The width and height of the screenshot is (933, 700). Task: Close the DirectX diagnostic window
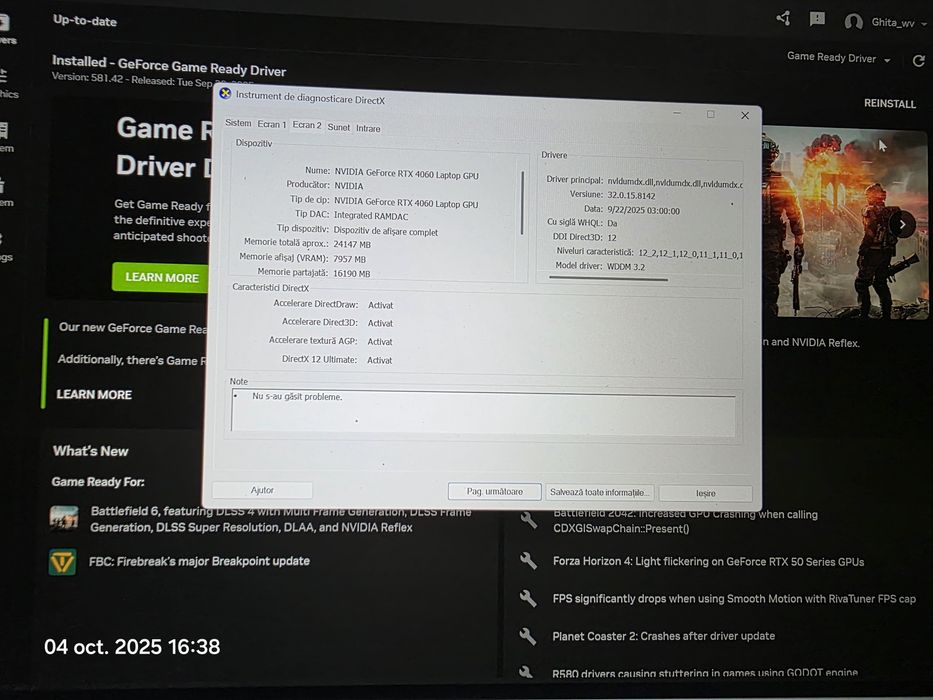point(744,115)
